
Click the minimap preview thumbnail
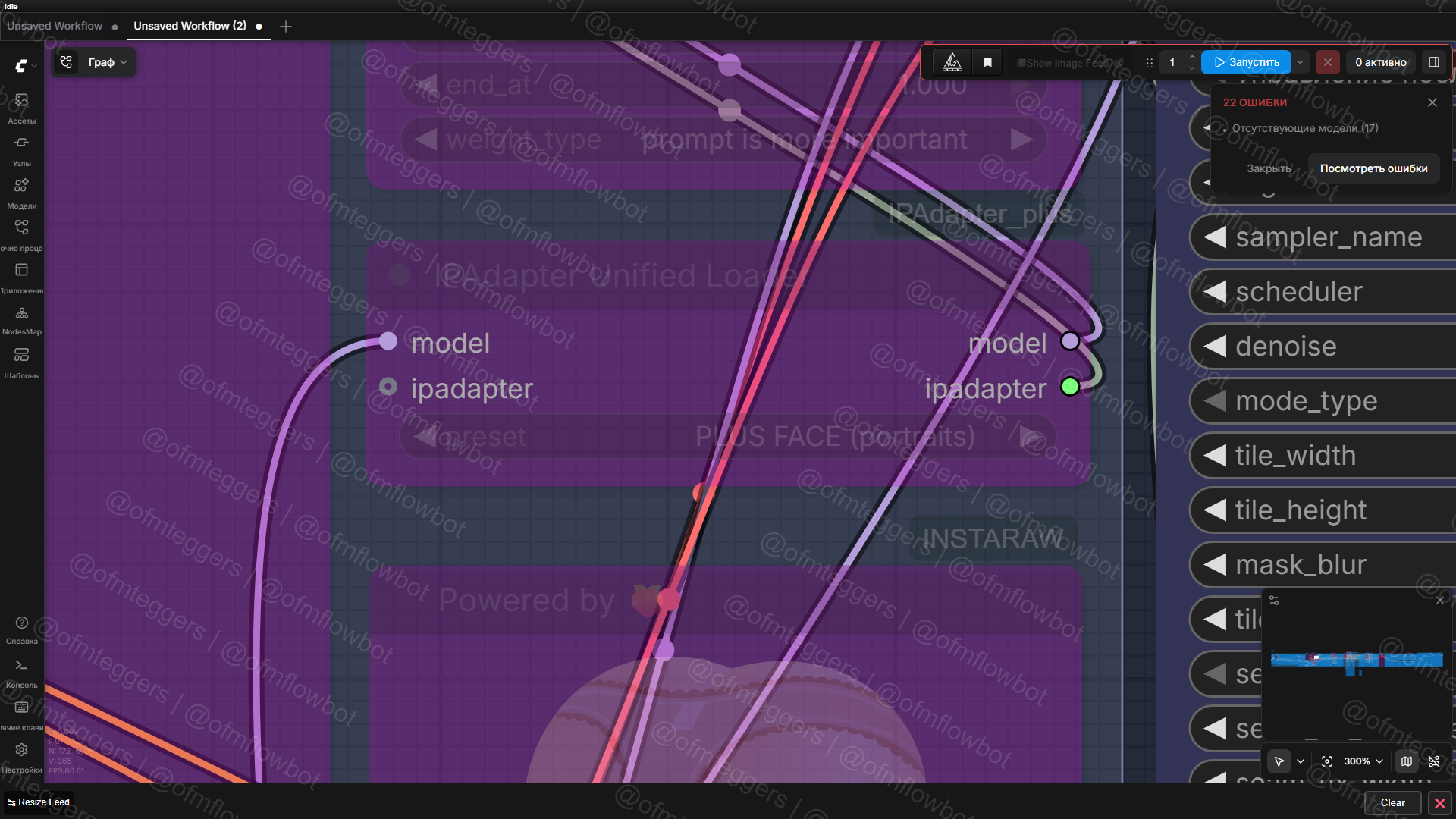(1357, 660)
